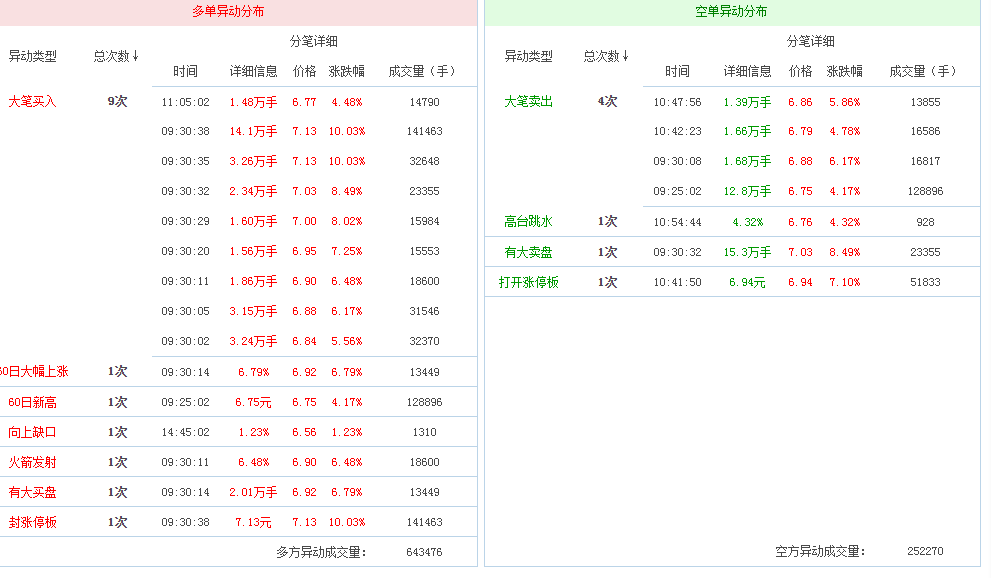
Task: Open the 封涨停板 row label
Action: [32, 522]
